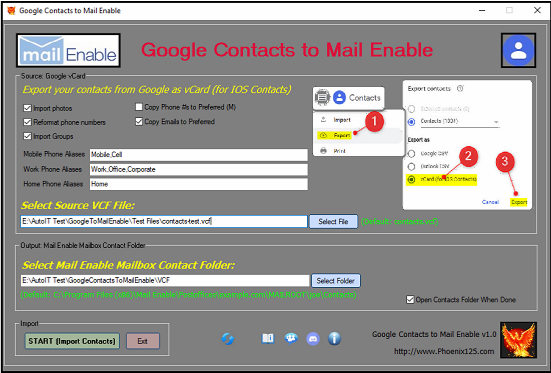Click the Select File button
The image size is (551, 373).
click(x=333, y=221)
